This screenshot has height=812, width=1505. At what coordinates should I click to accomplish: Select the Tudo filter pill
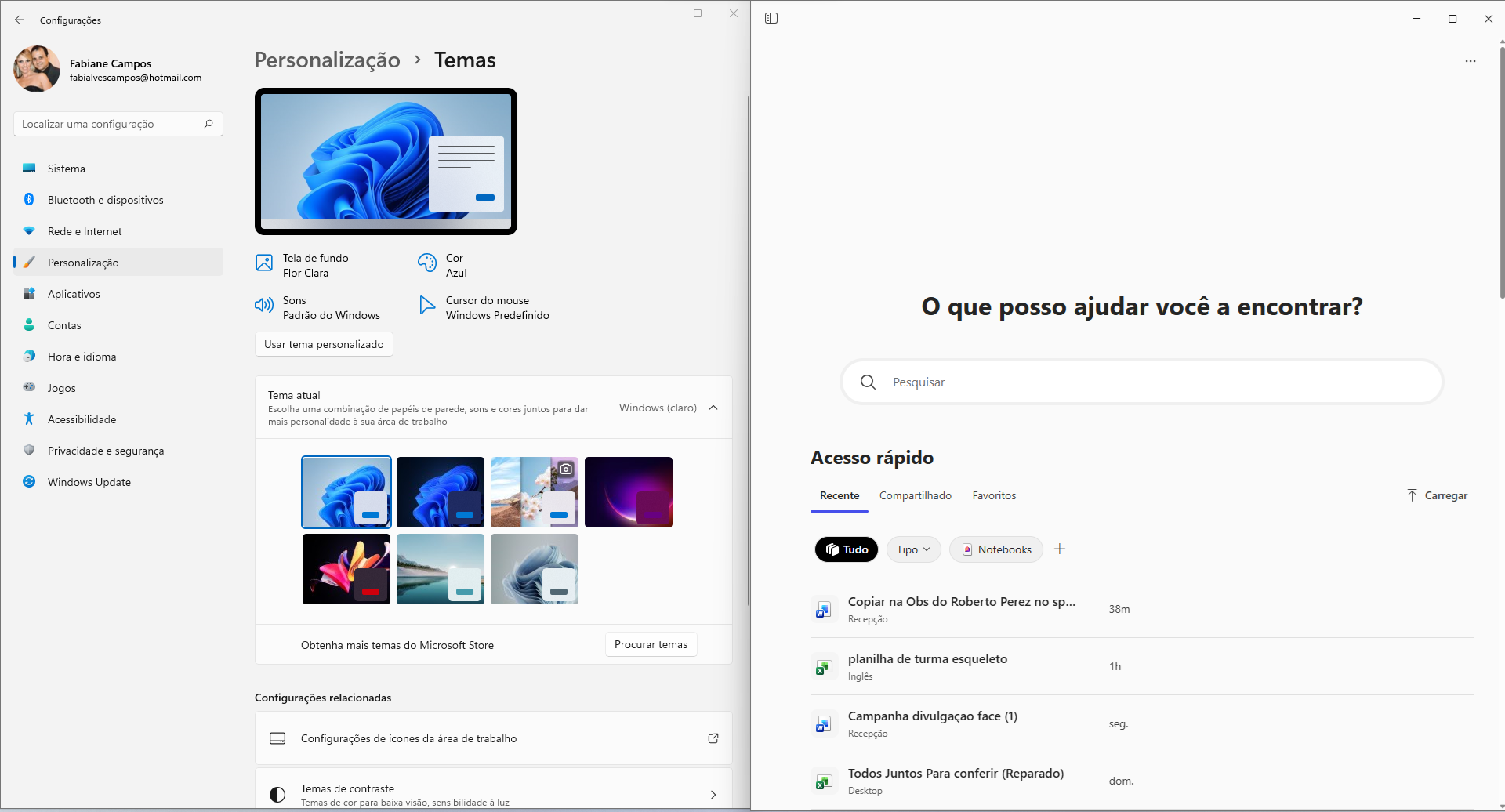847,549
